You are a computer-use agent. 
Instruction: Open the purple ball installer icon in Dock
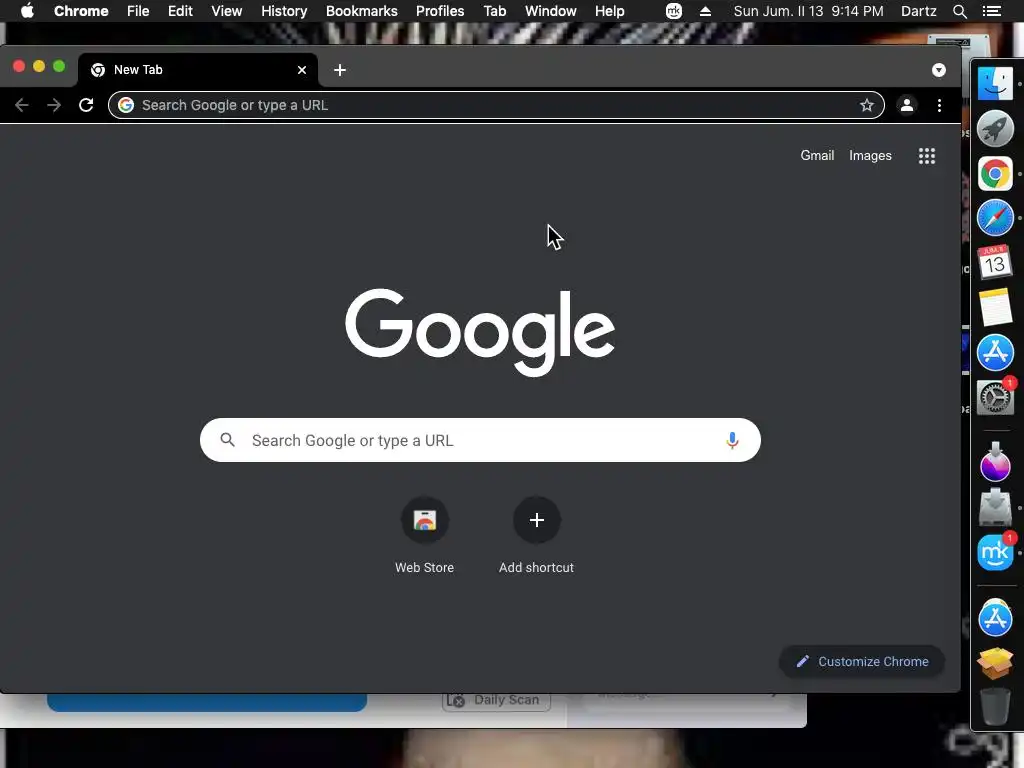click(x=995, y=462)
